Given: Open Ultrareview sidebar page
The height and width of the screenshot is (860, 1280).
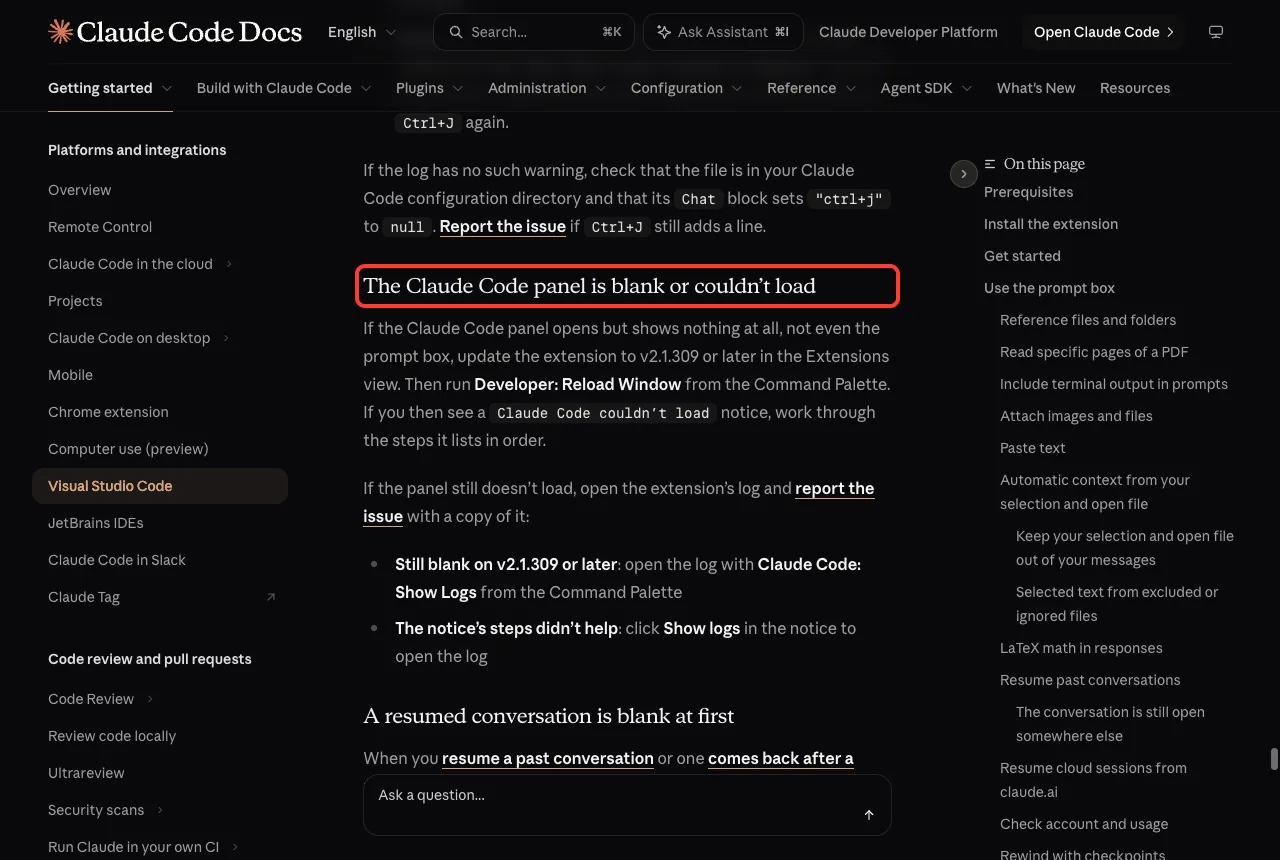Looking at the screenshot, I should [x=86, y=773].
